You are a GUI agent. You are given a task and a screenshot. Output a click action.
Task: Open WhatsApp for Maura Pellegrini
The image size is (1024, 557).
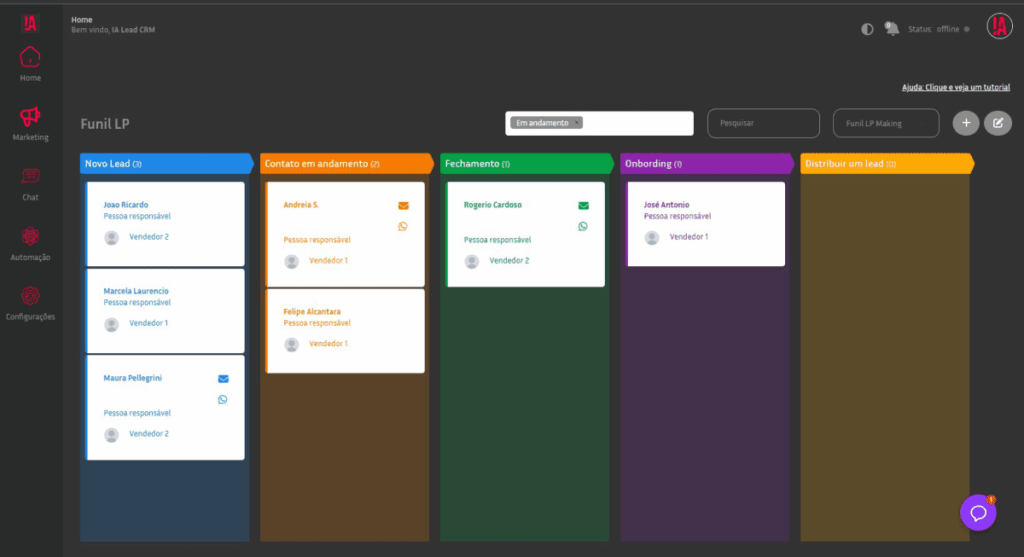coord(223,399)
